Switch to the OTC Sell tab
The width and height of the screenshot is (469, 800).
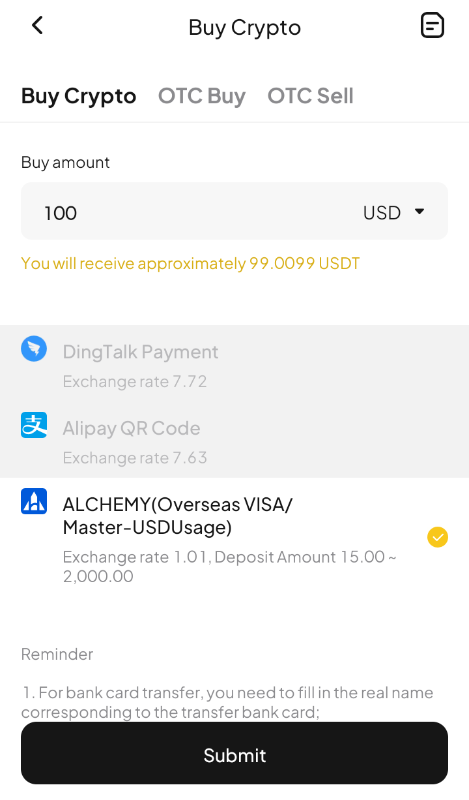310,96
